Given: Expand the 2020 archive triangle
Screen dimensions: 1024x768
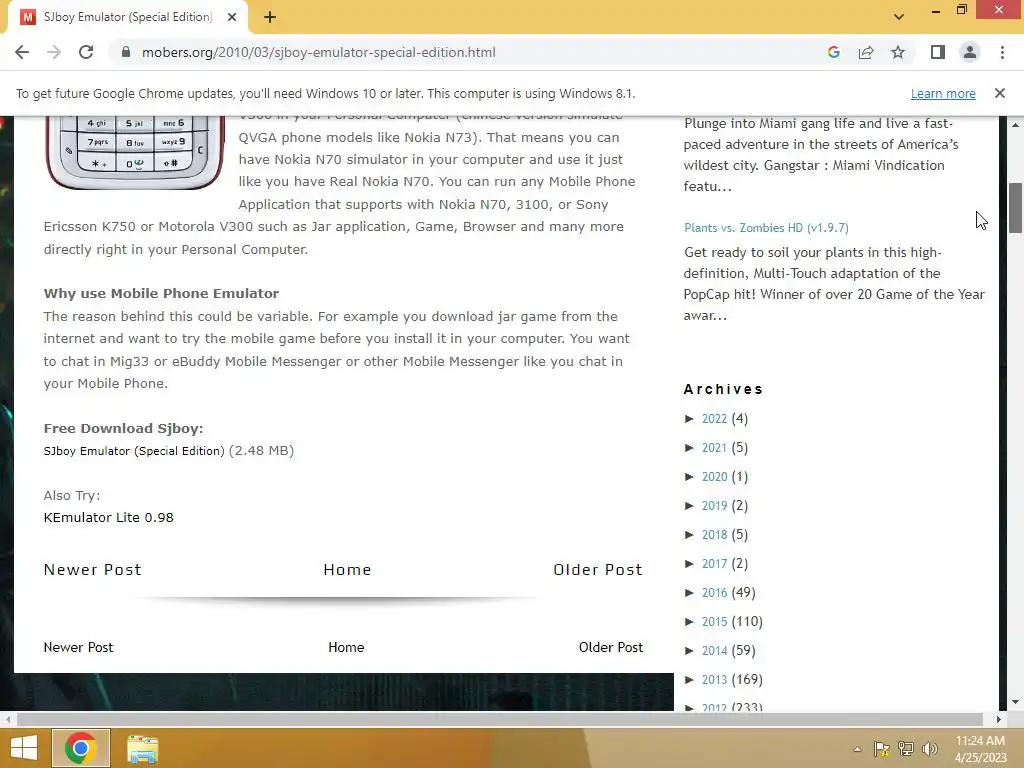Looking at the screenshot, I should [x=689, y=477].
